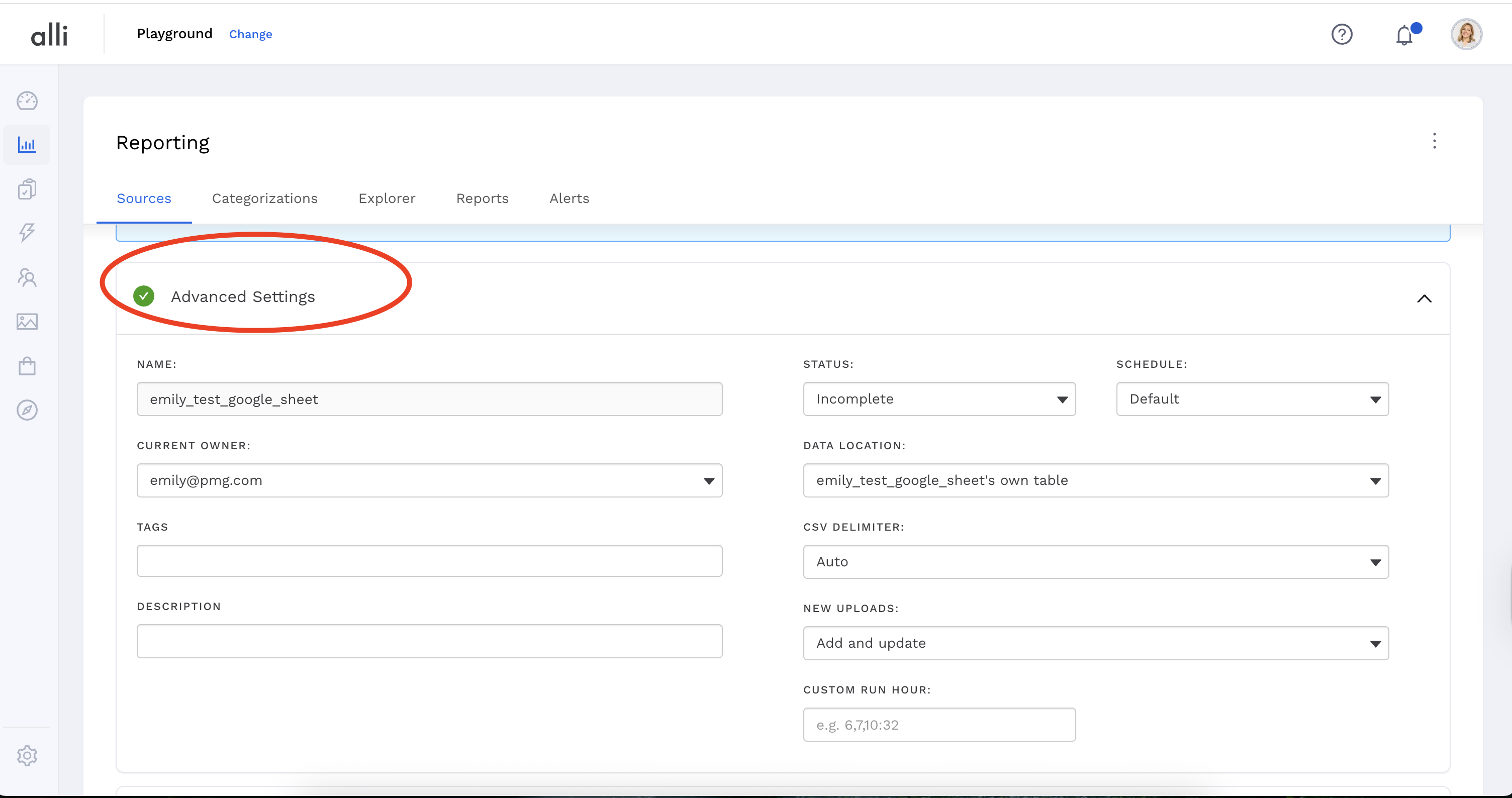This screenshot has width=1512, height=798.
Task: Click the Change link beside Playground
Action: 251,34
